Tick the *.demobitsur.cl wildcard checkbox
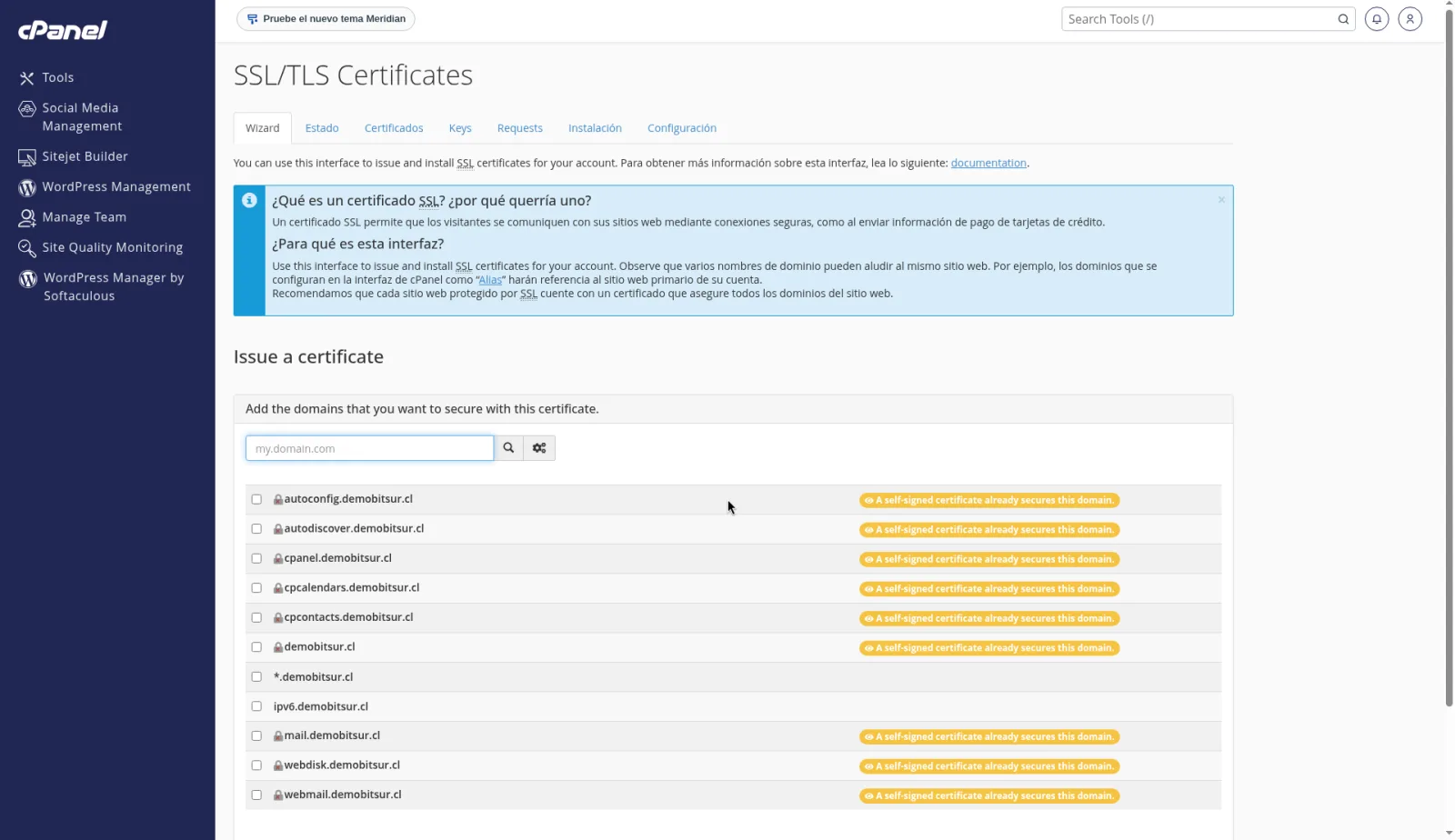 [256, 677]
